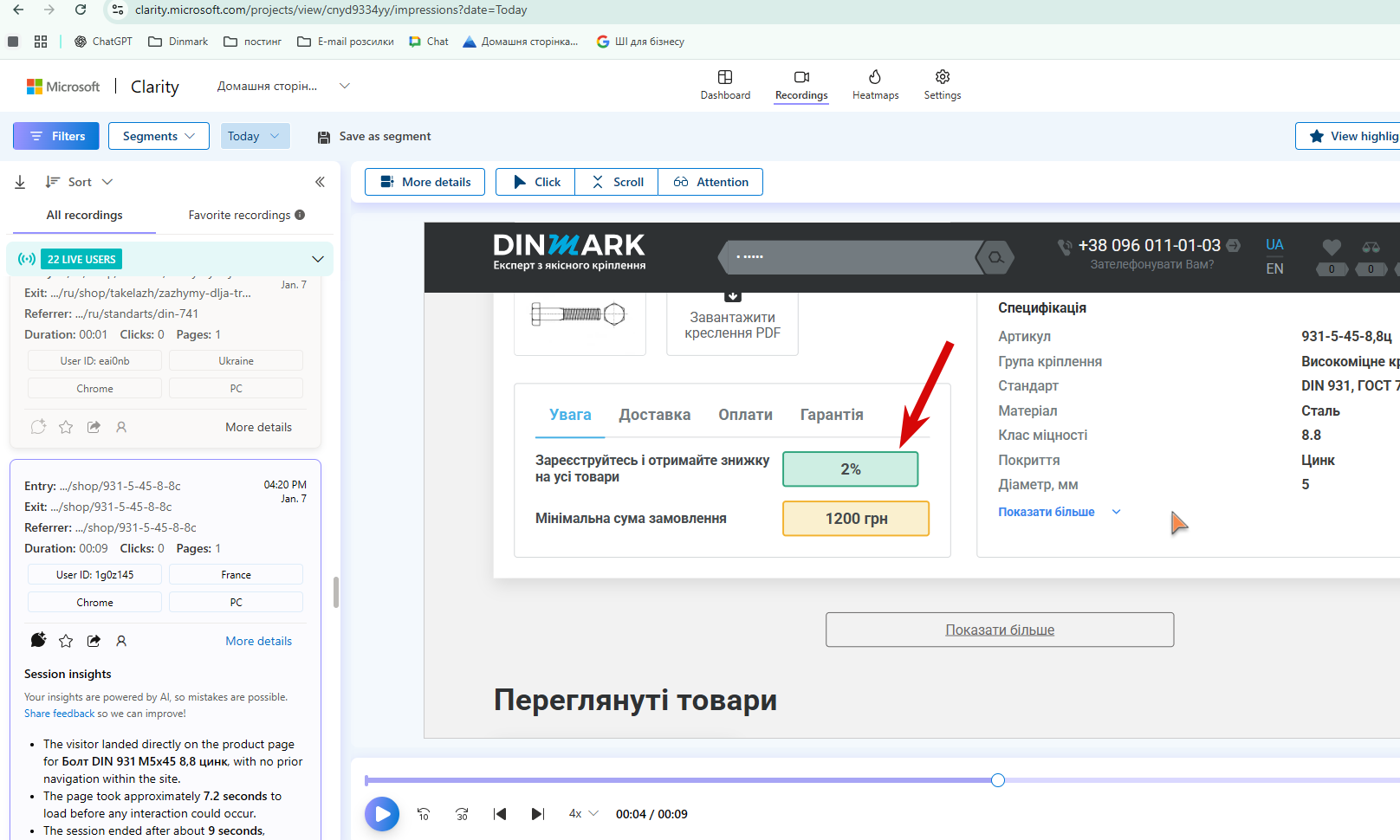This screenshot has width=1400, height=840.
Task: Click the France country chip
Action: tap(236, 575)
